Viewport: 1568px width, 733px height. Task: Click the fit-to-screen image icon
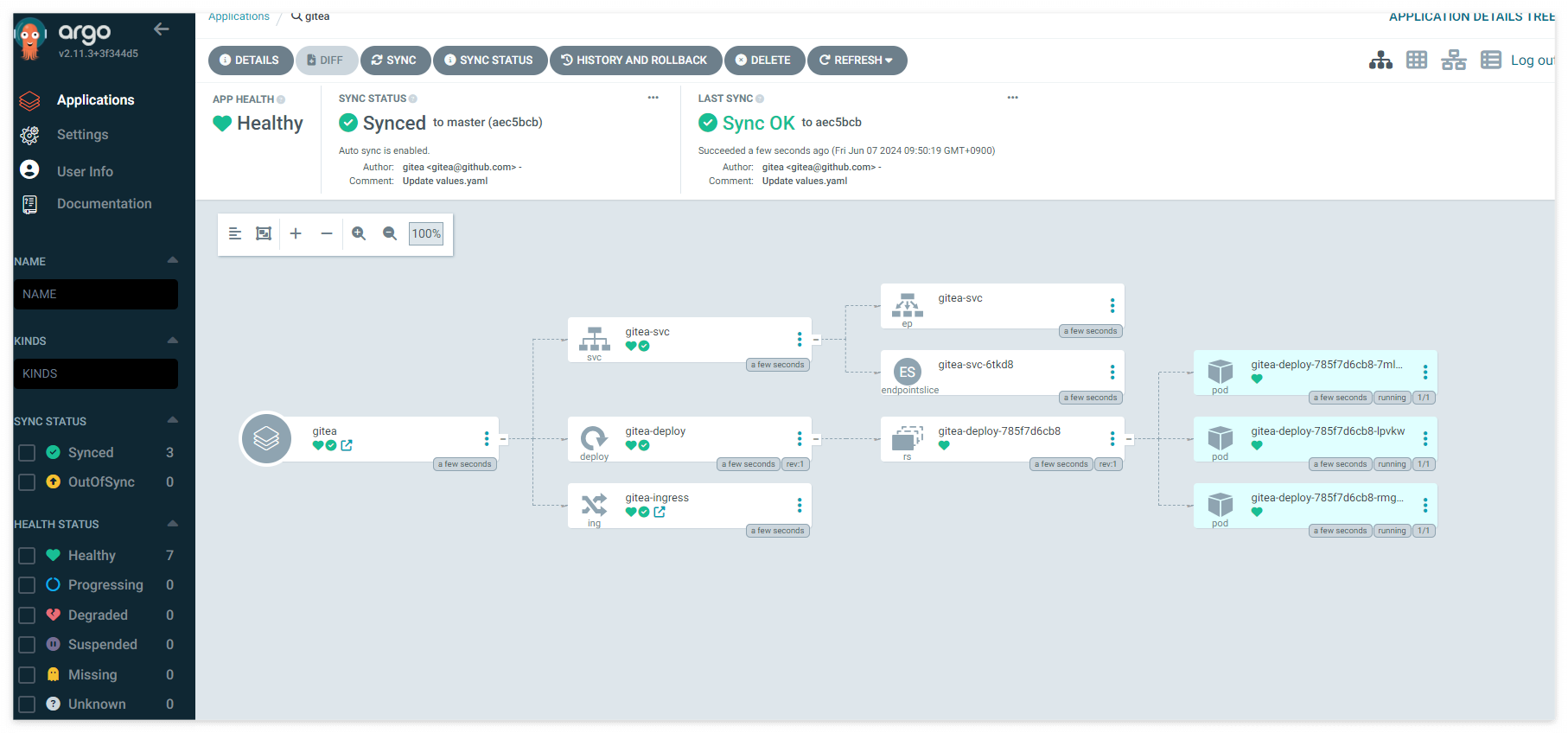coord(264,233)
